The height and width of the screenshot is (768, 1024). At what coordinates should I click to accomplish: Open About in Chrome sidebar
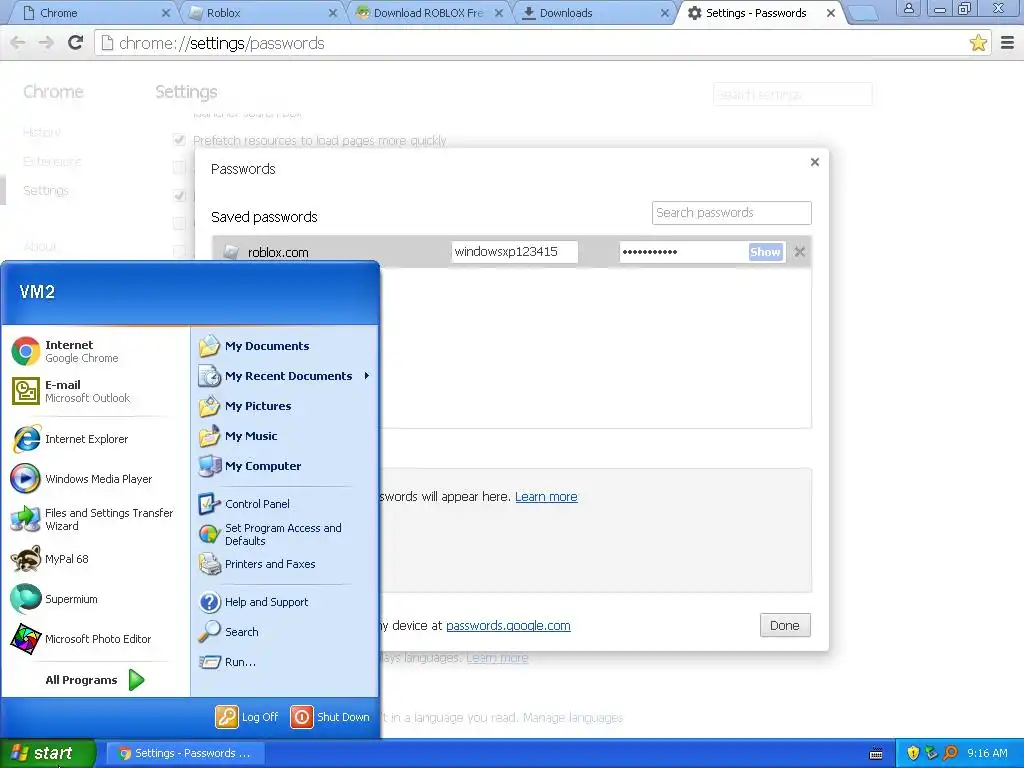coord(40,247)
